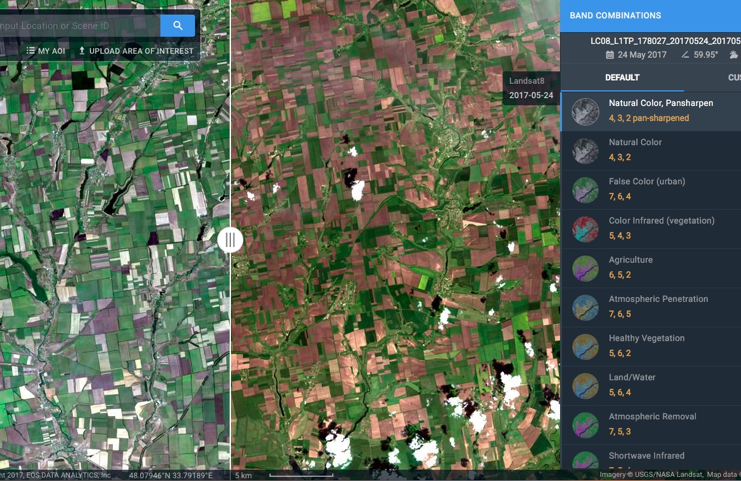This screenshot has height=481, width=741.
Task: Click the blue search magnifier button
Action: coord(178,26)
